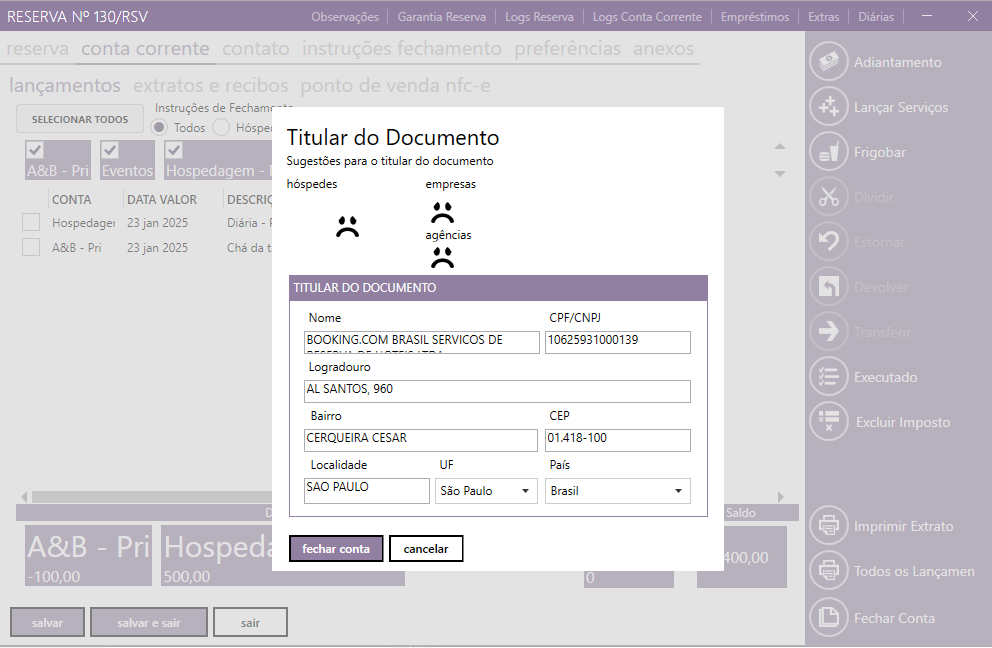This screenshot has height=648, width=992.
Task: Choose the Excluir Imposto icon
Action: coord(828,422)
